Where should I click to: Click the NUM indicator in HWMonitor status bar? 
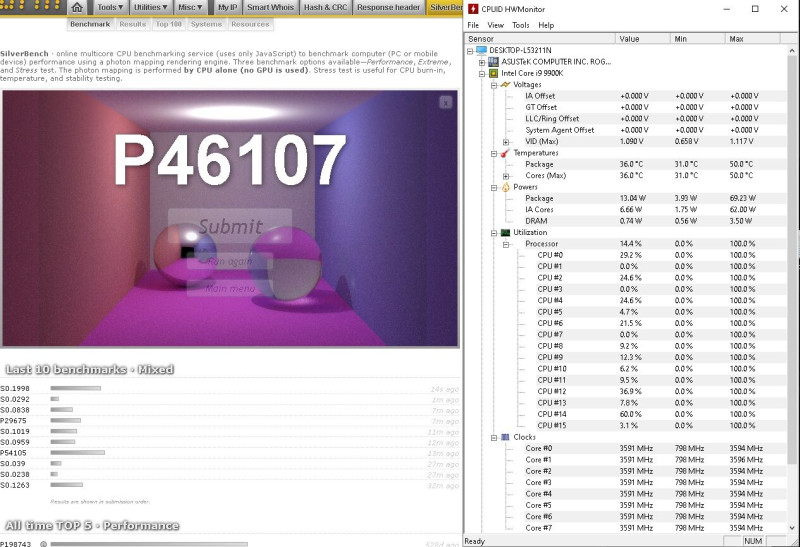tap(753, 541)
